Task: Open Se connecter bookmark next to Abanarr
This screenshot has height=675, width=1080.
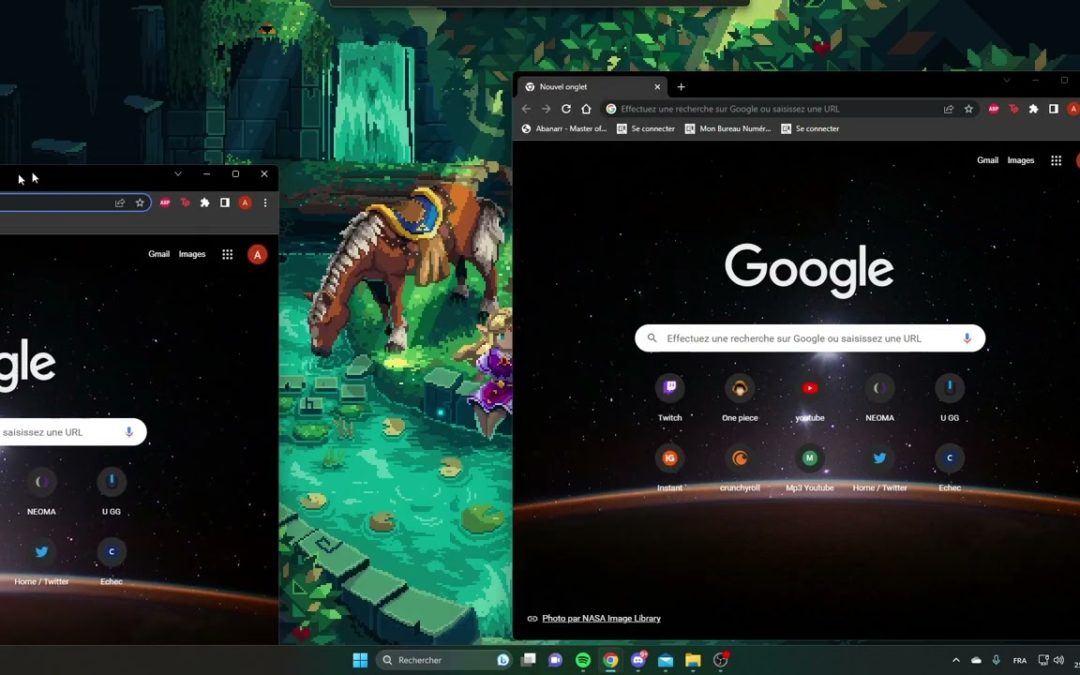Action: click(646, 129)
